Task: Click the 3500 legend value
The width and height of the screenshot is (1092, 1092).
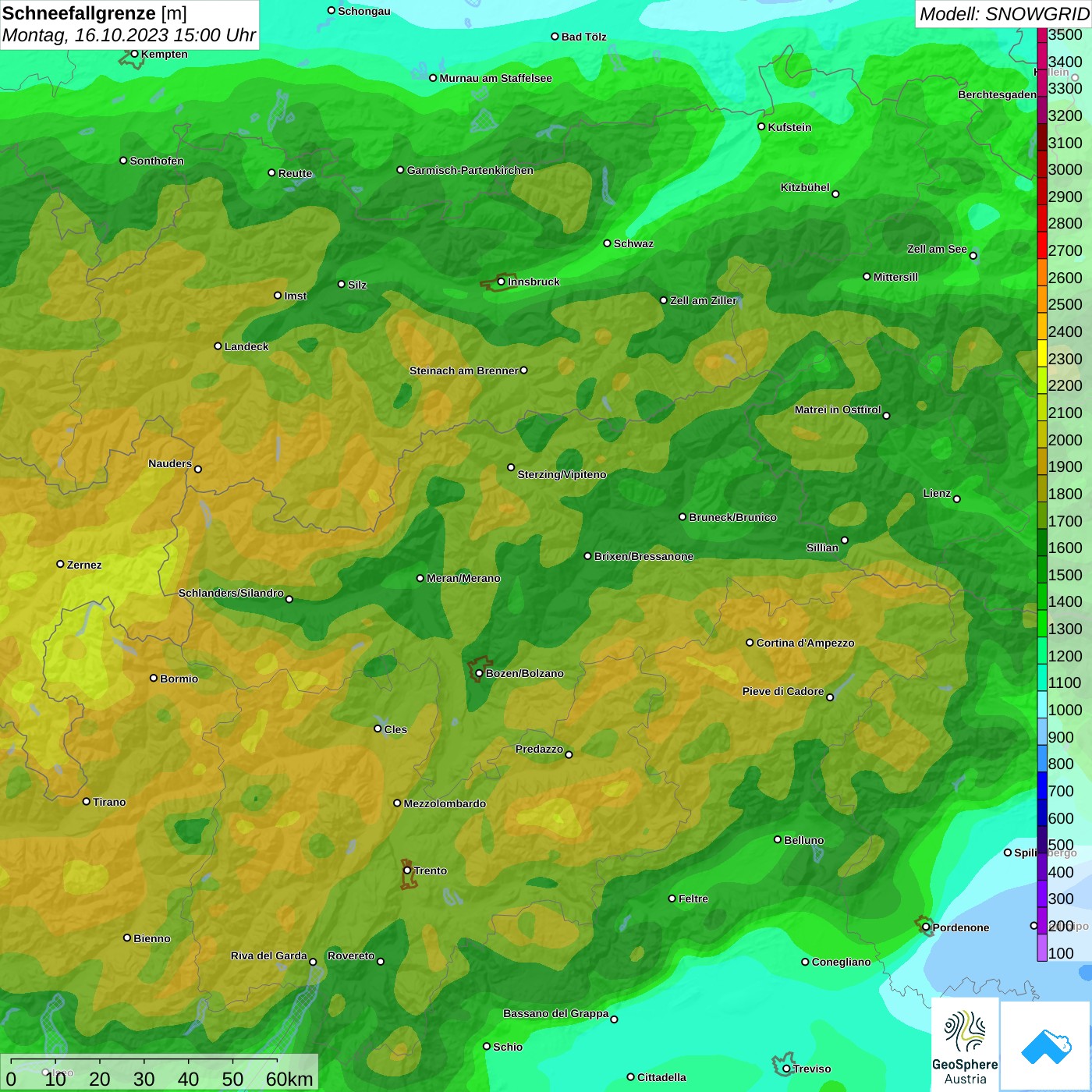Action: click(x=1065, y=35)
